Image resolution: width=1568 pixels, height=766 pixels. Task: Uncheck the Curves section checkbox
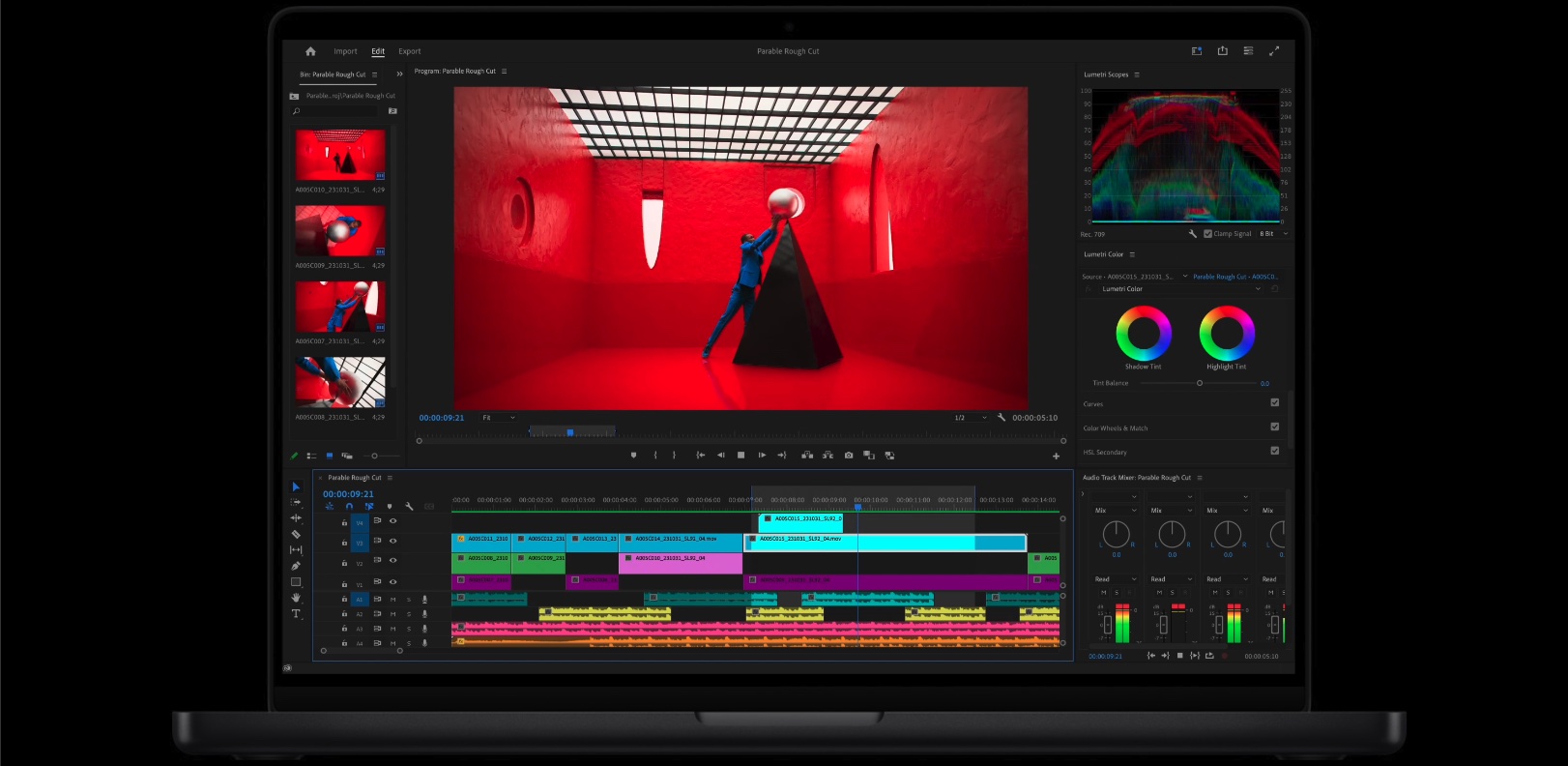coord(1274,403)
